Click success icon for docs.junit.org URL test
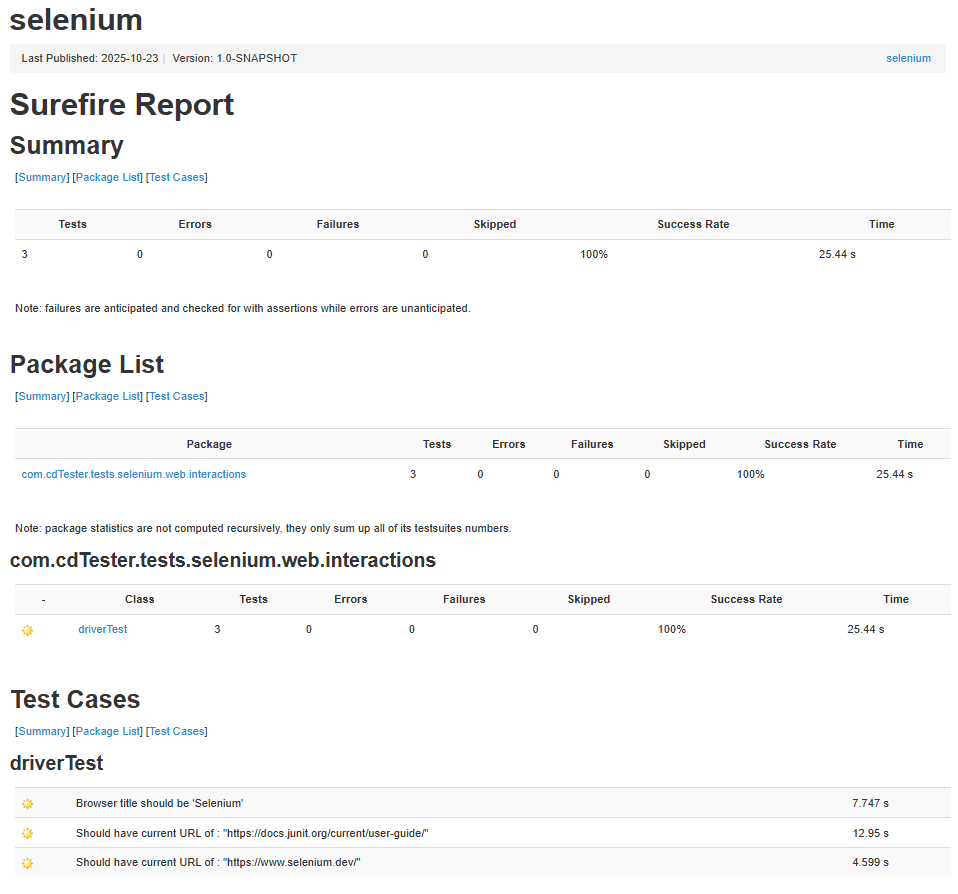958x894 pixels. tap(27, 834)
